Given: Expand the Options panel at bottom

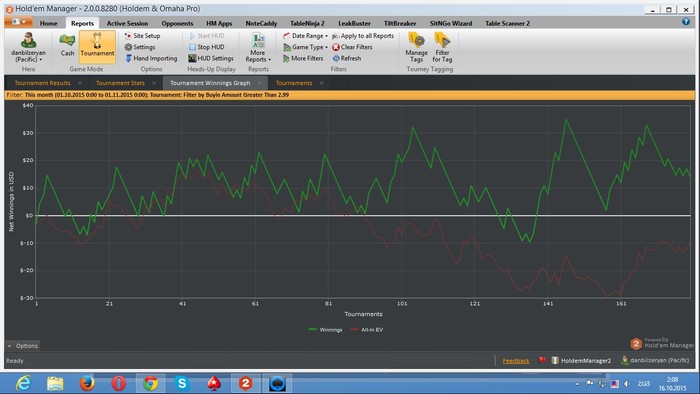Looking at the screenshot, I should (x=22, y=346).
